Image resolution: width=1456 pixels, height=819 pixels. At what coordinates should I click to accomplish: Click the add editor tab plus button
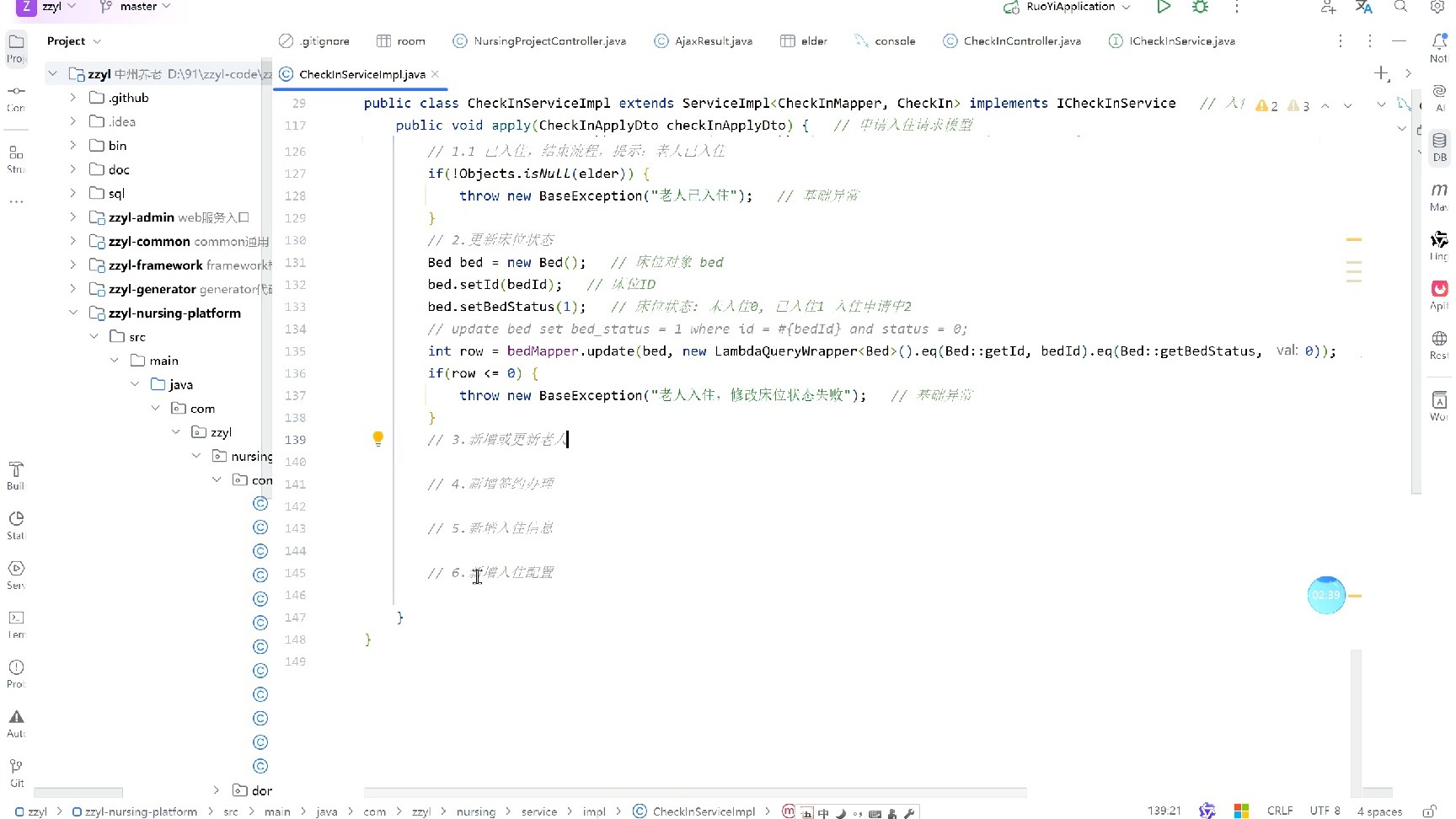pyautogui.click(x=1382, y=74)
